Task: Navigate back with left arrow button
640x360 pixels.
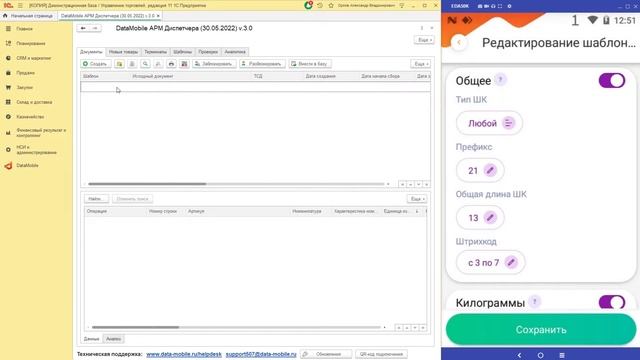Action: (x=83, y=28)
